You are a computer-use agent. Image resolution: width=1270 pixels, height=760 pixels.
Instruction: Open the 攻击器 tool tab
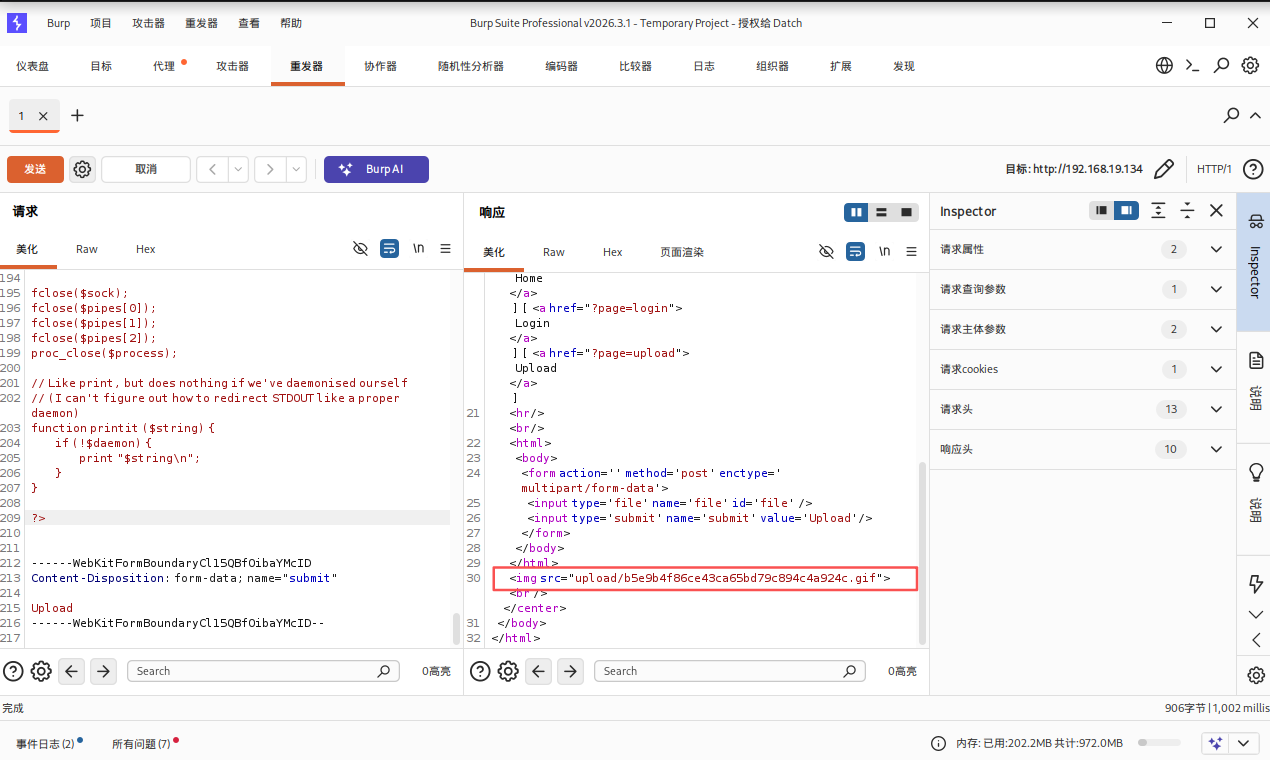(232, 66)
